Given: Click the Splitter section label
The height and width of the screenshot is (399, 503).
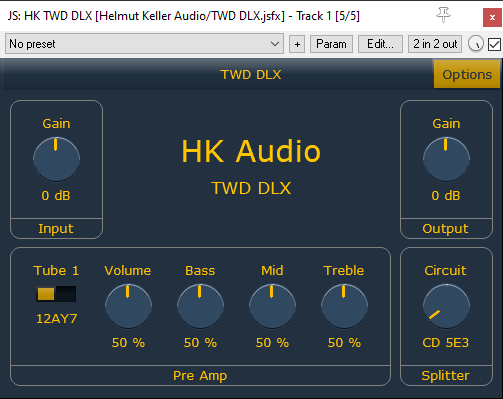Looking at the screenshot, I should coord(445,376).
